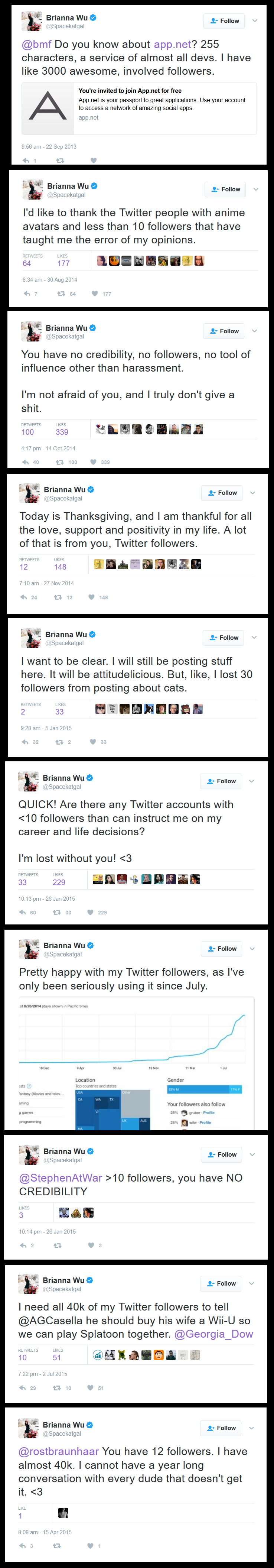
Task: Open the more-options chevron on the app.net tweet
Action: pos(255,21)
